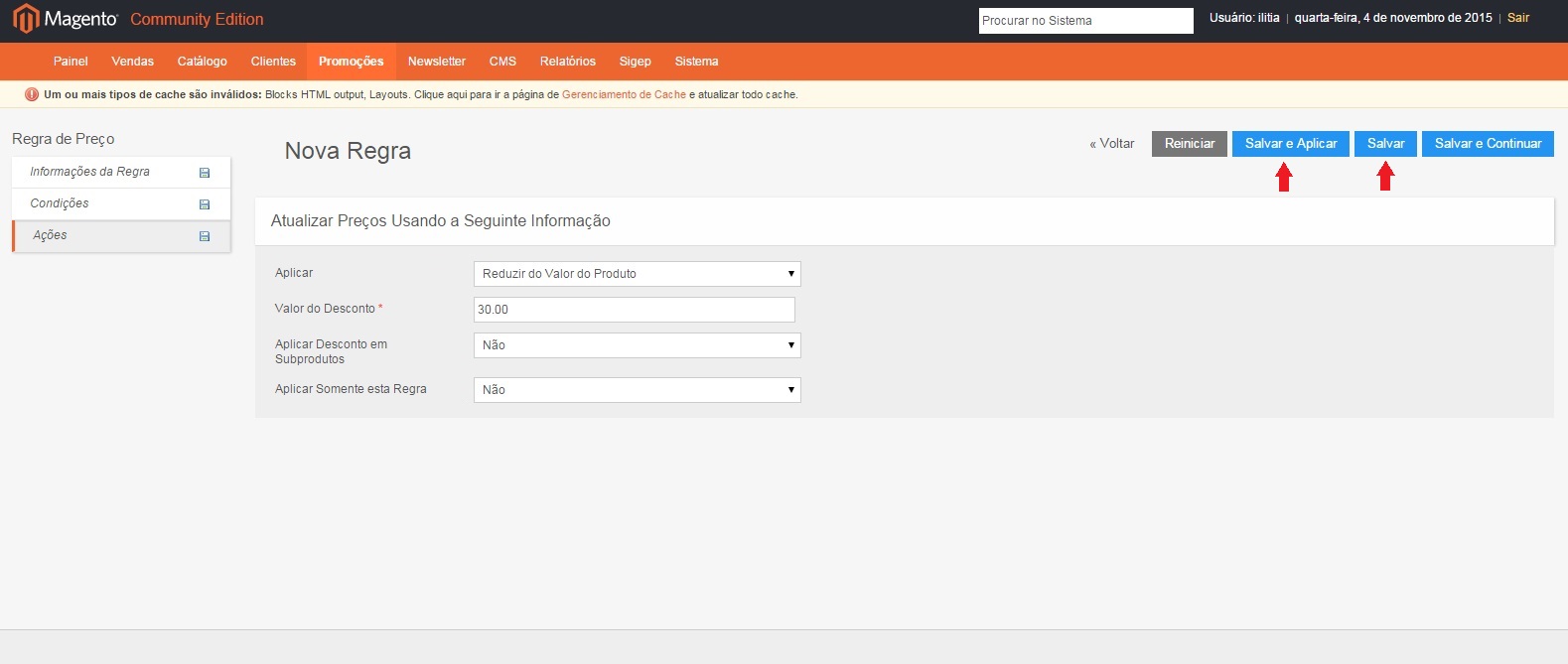Click the Atualizar Preços Usando a Seguinte Informação header
Viewport: 1568px width, 664px height.
(x=441, y=221)
